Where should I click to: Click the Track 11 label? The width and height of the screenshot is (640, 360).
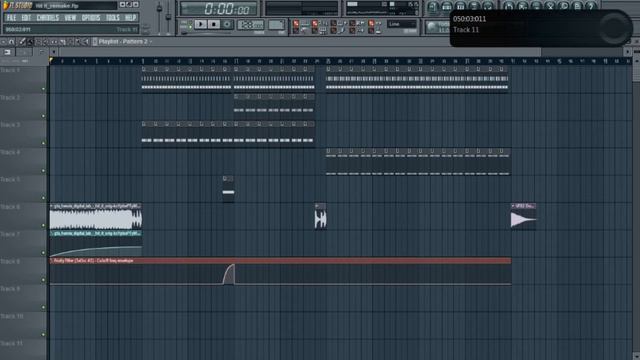coord(12,343)
